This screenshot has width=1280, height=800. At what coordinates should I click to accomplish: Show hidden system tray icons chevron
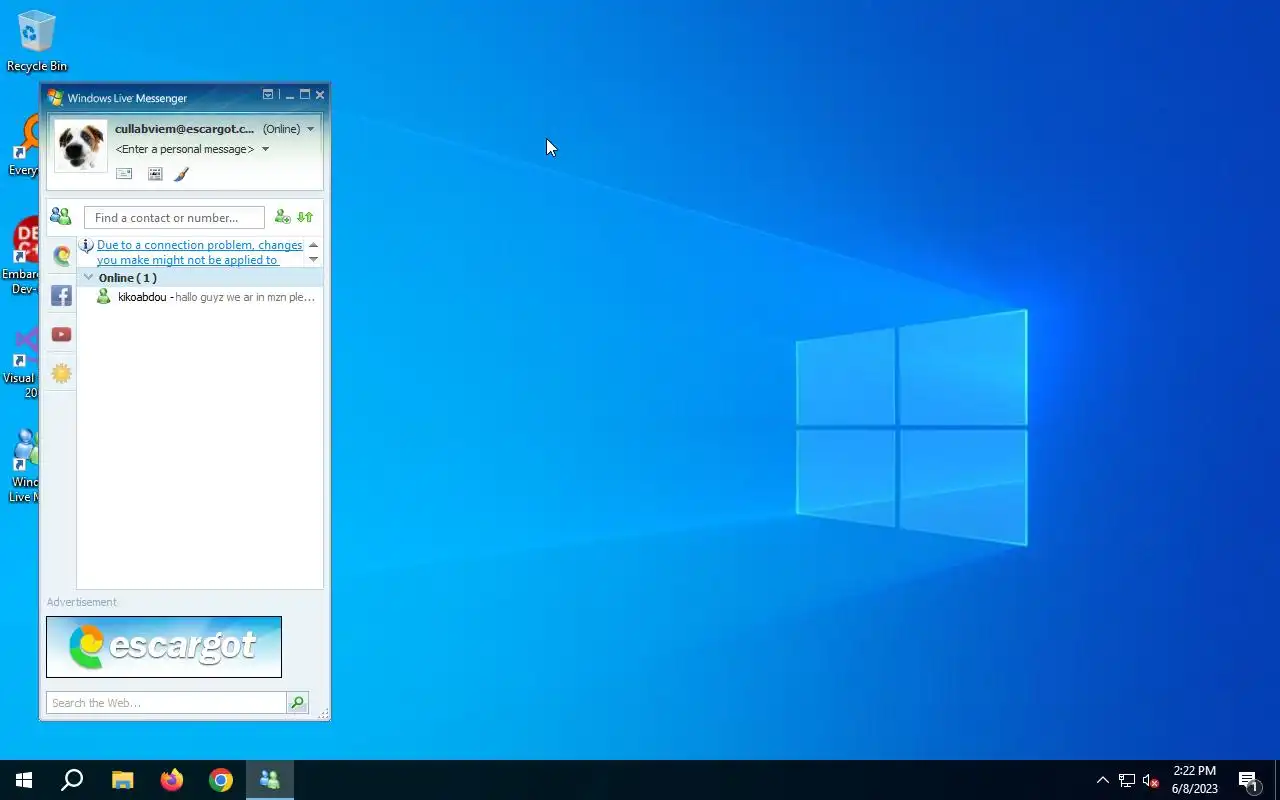click(x=1103, y=781)
